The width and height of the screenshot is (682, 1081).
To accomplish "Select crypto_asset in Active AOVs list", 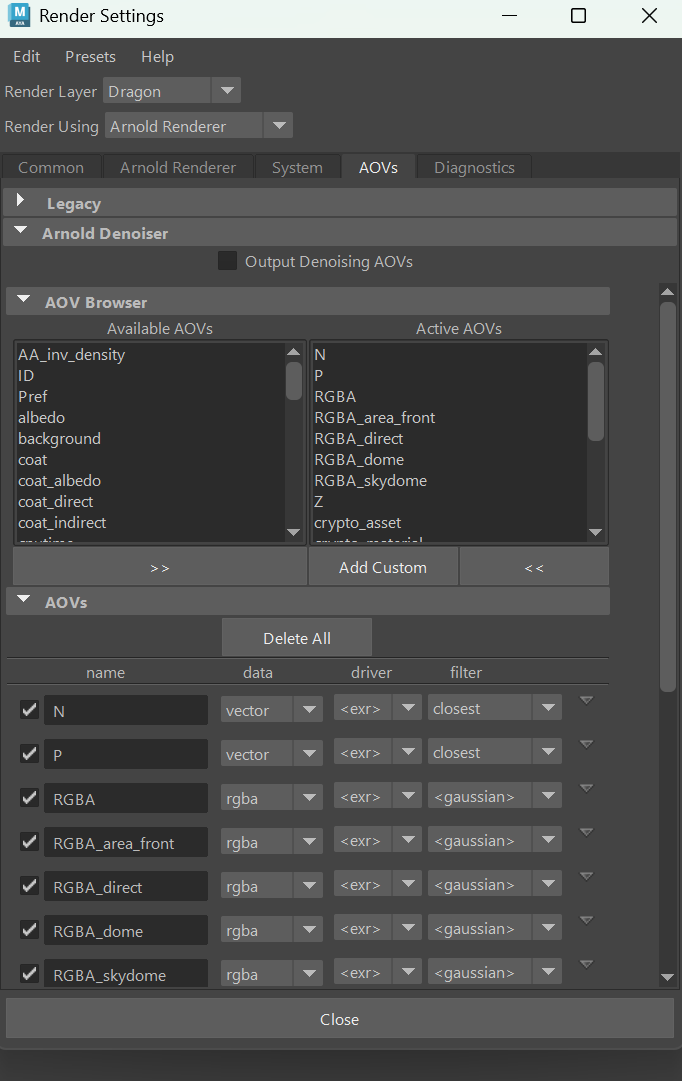I will tap(358, 523).
